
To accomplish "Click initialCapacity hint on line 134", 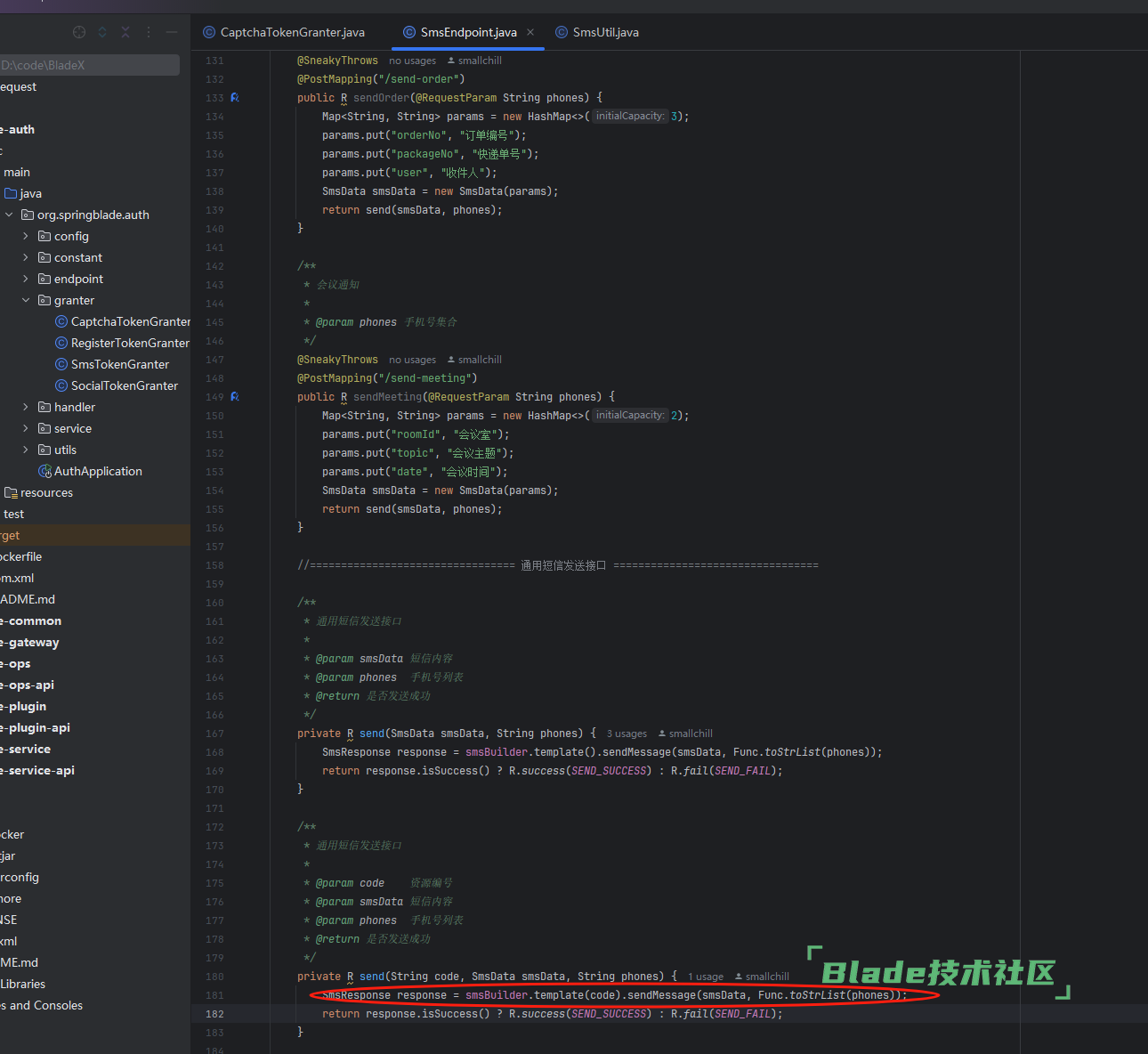I will 630,117.
